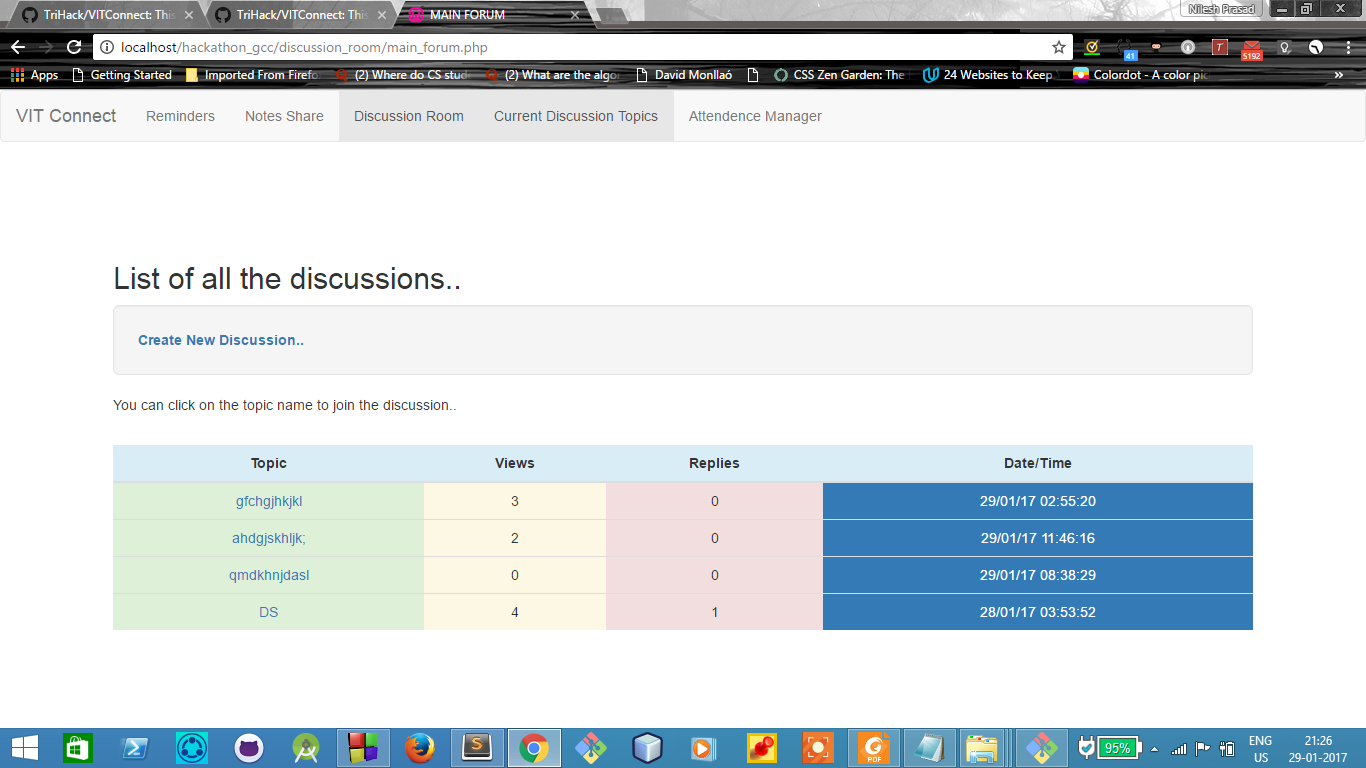Click the battery 95% tray indicator
The height and width of the screenshot is (768, 1366).
tap(1108, 747)
